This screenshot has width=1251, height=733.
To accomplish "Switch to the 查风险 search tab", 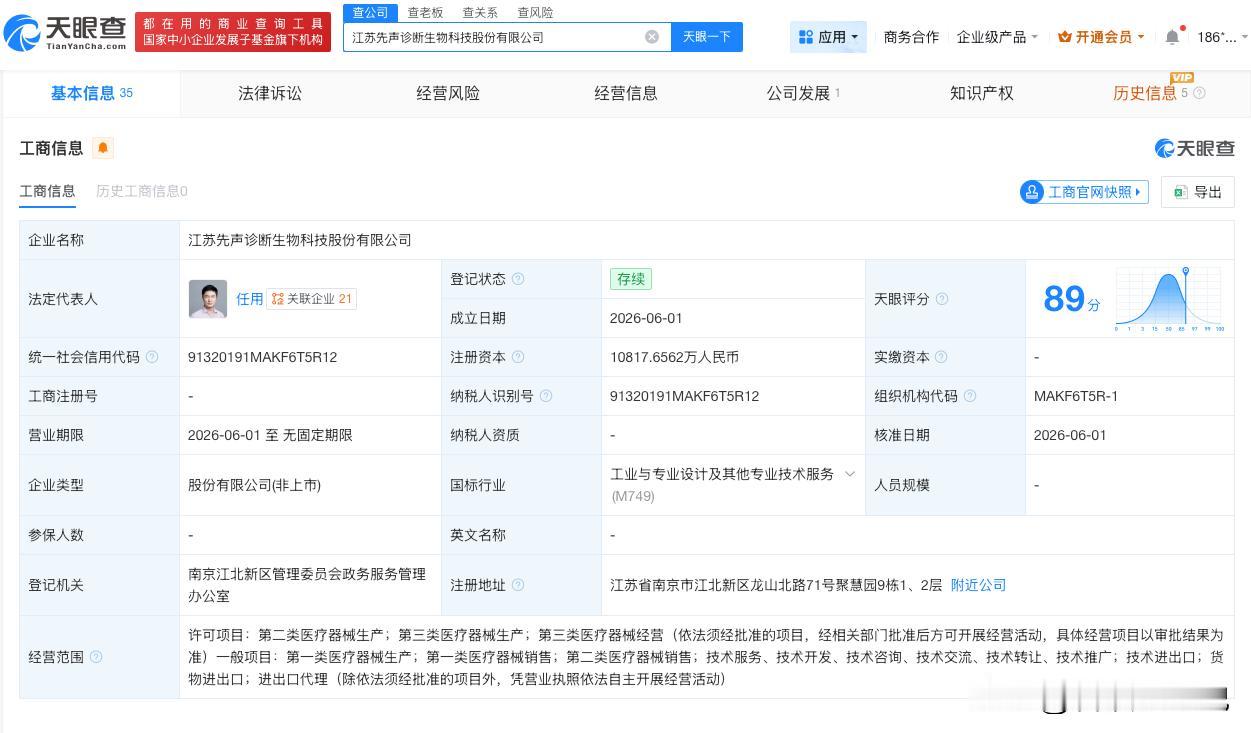I will (x=535, y=13).
